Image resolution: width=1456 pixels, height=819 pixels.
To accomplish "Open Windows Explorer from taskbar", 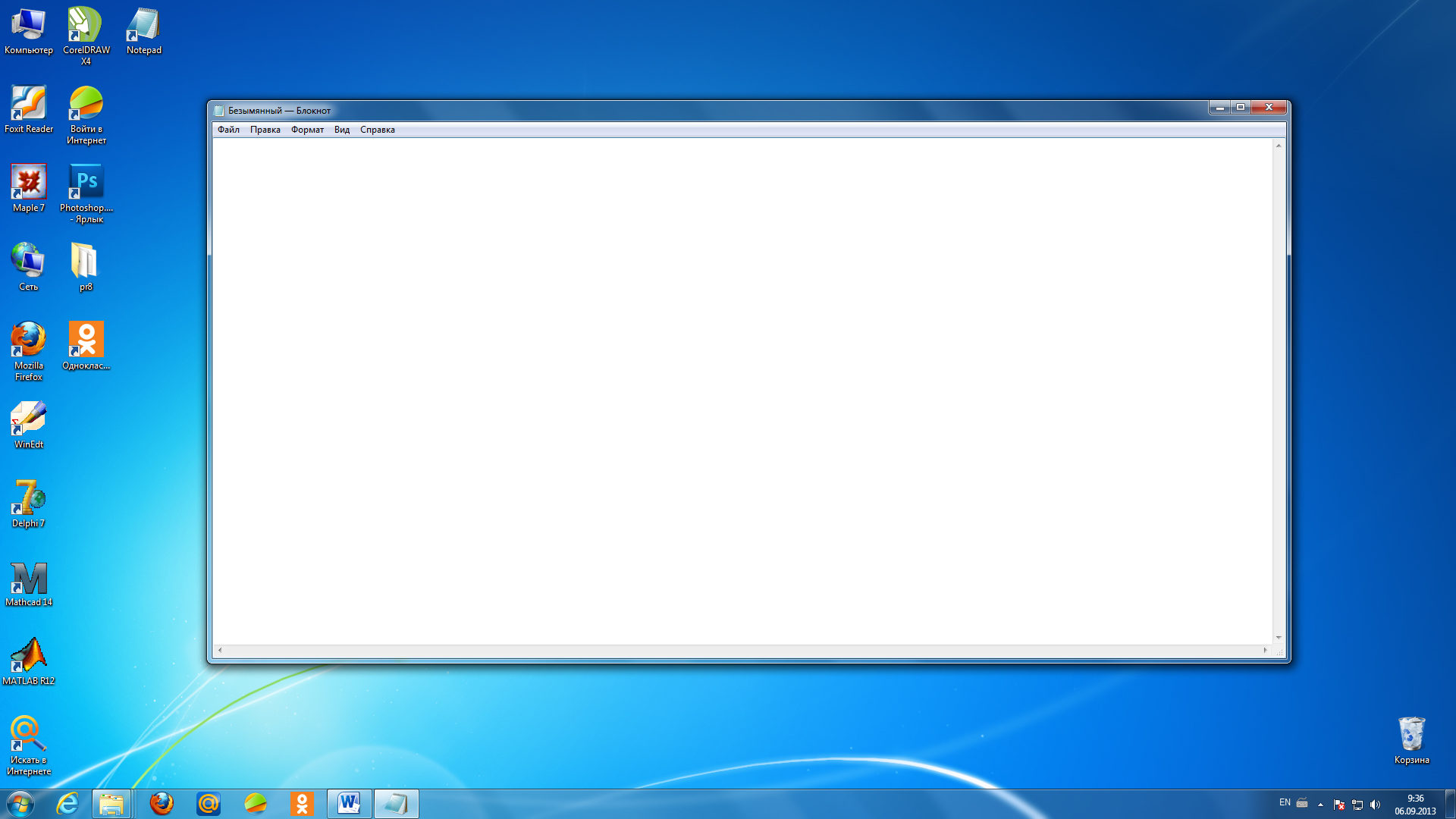I will (112, 804).
